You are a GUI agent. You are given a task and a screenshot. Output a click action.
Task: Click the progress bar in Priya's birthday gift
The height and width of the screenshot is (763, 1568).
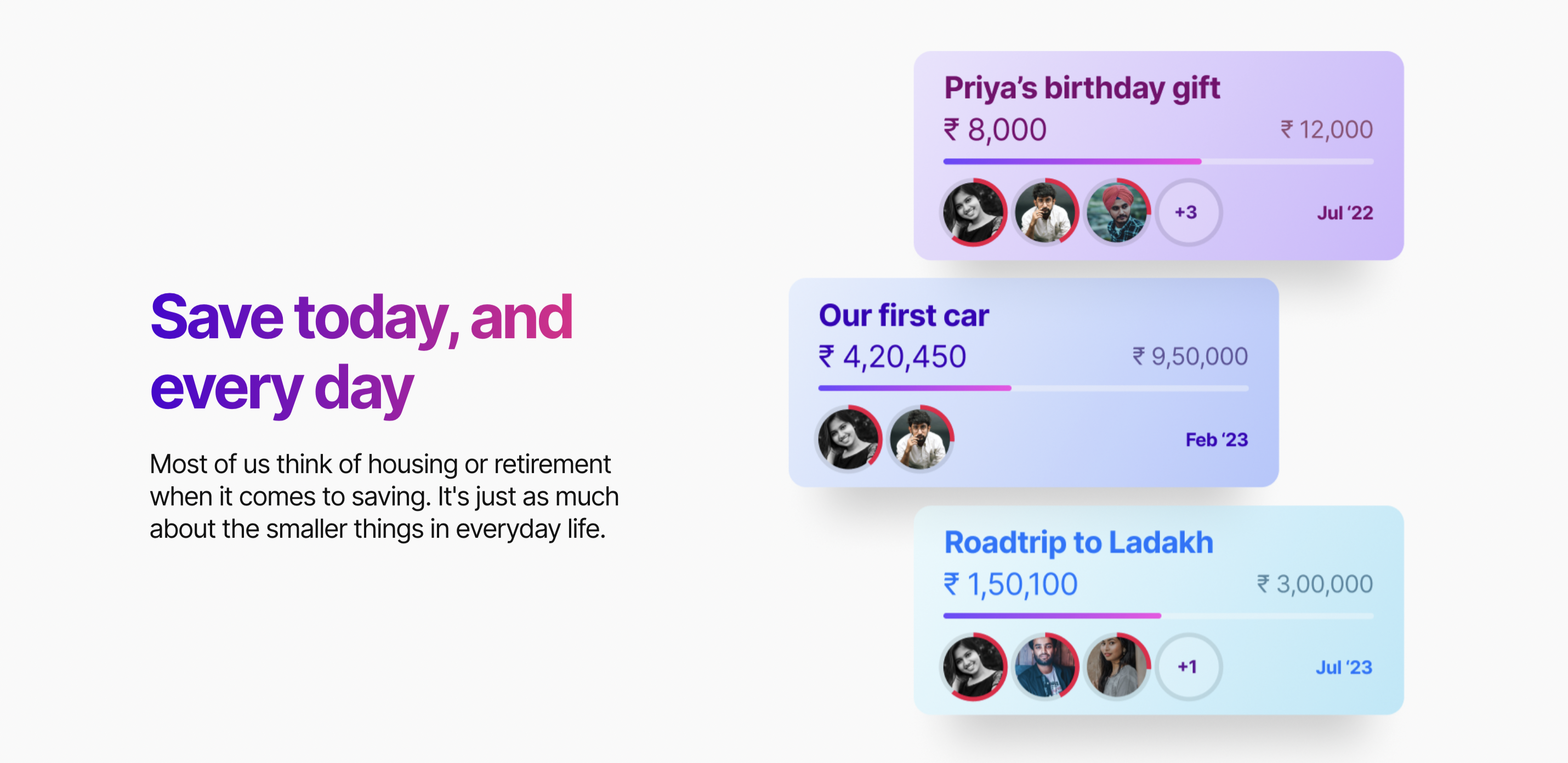[x=1158, y=161]
